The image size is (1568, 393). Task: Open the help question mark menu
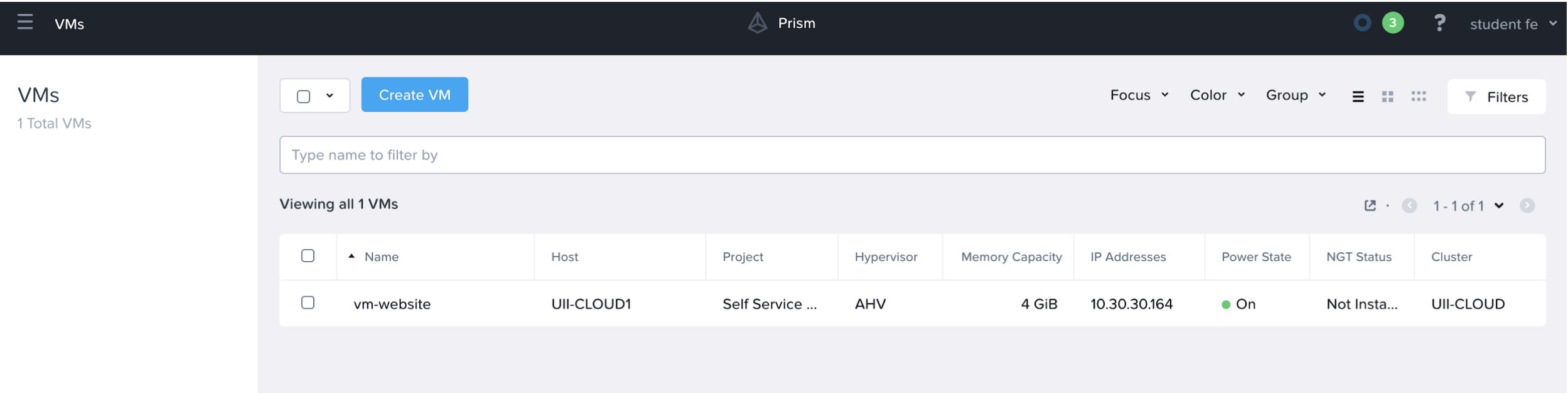1440,23
